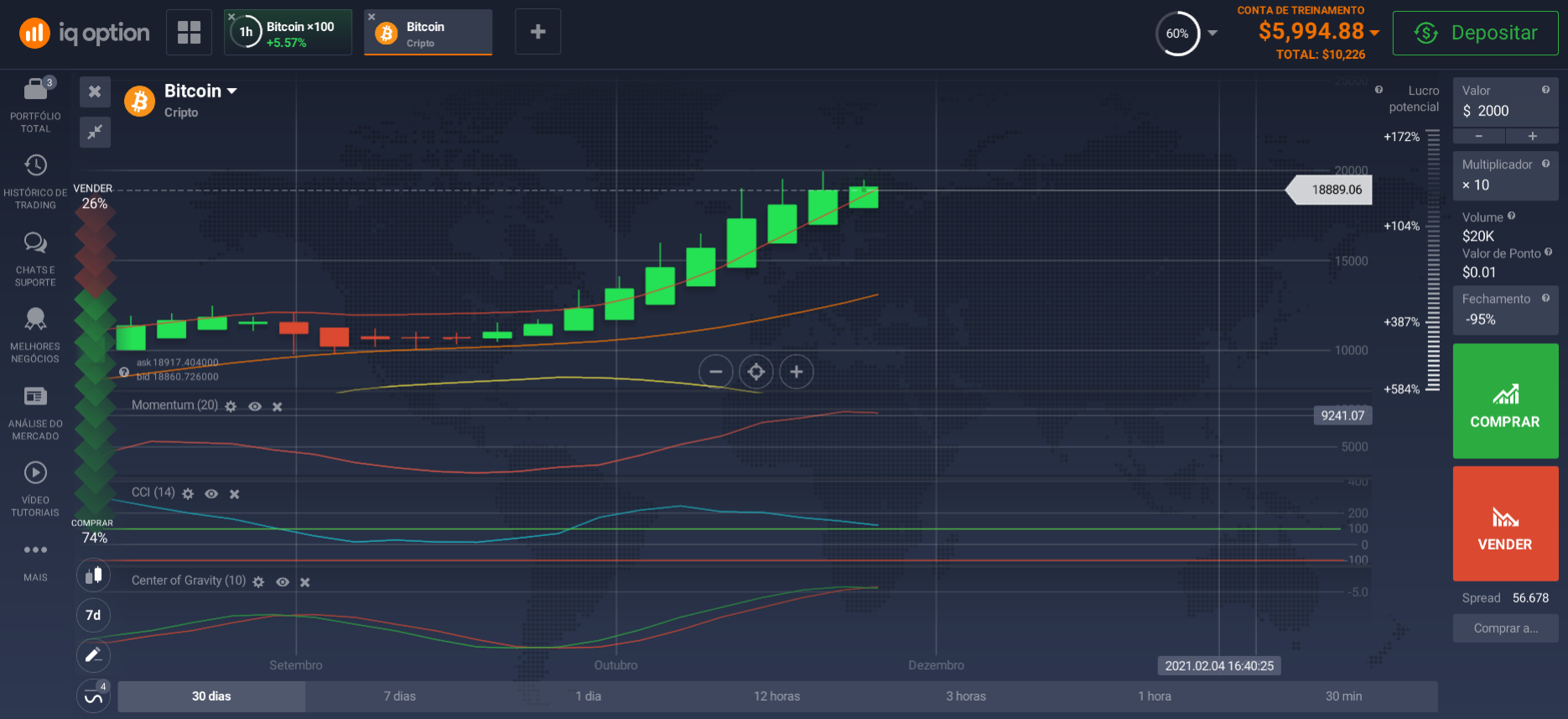Increase Valor with plus stepper
Viewport: 1568px width, 719px height.
point(1532,136)
